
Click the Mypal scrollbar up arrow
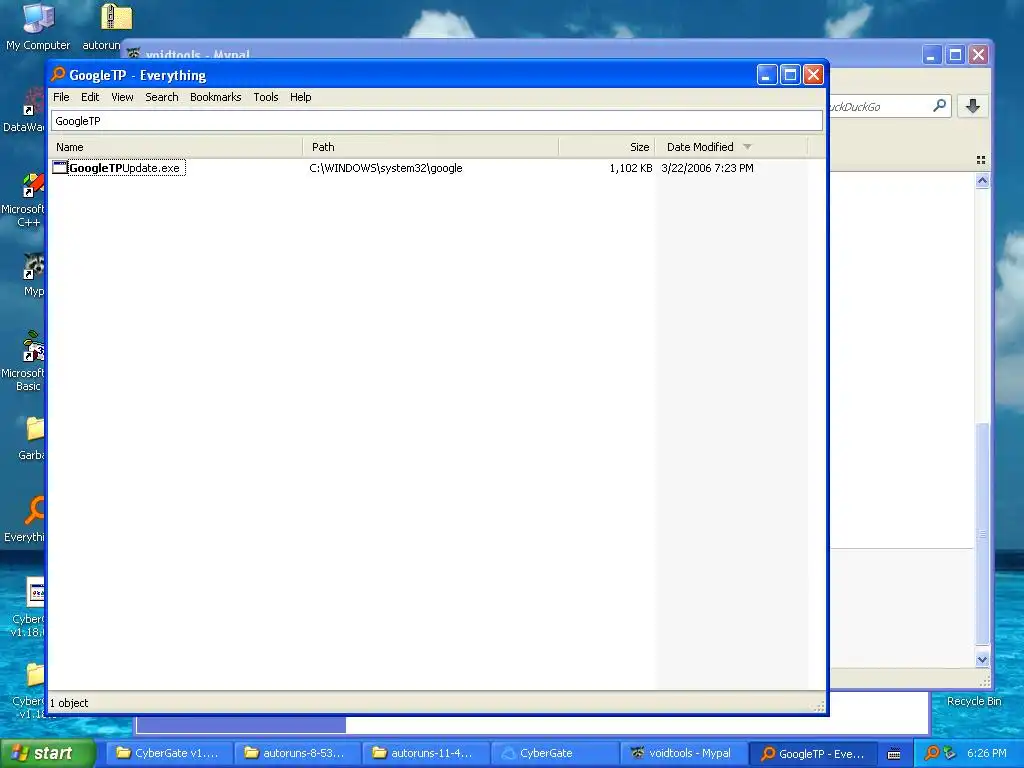[x=982, y=181]
